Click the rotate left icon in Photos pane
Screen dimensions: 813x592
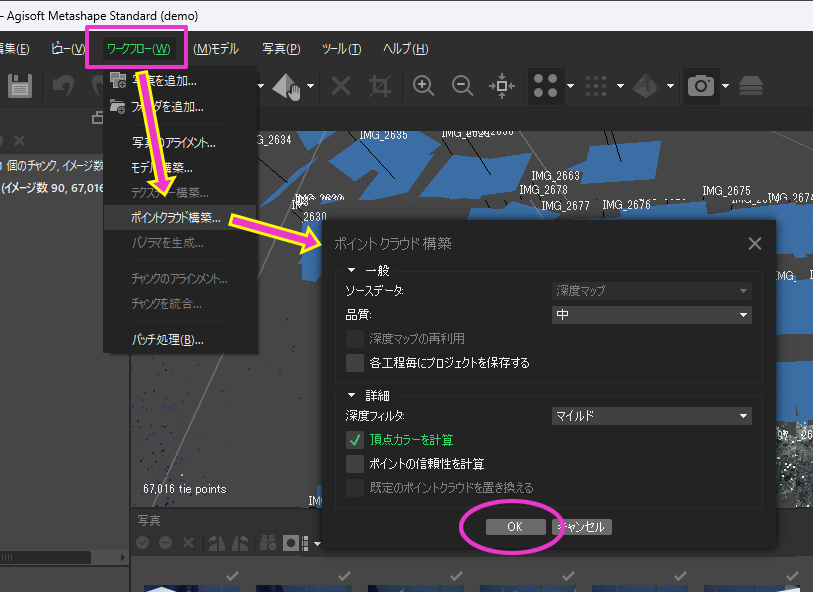[240, 543]
